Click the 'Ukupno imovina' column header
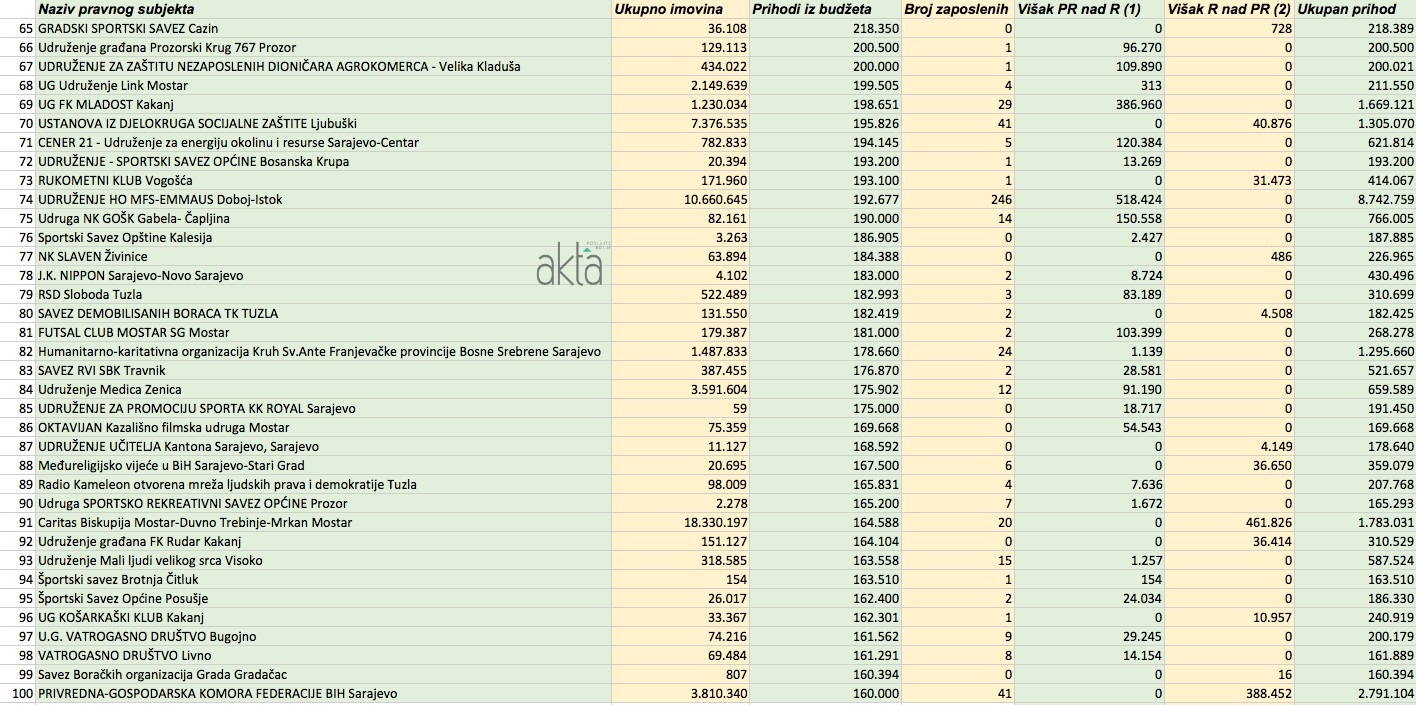1416x705 pixels. tap(667, 9)
